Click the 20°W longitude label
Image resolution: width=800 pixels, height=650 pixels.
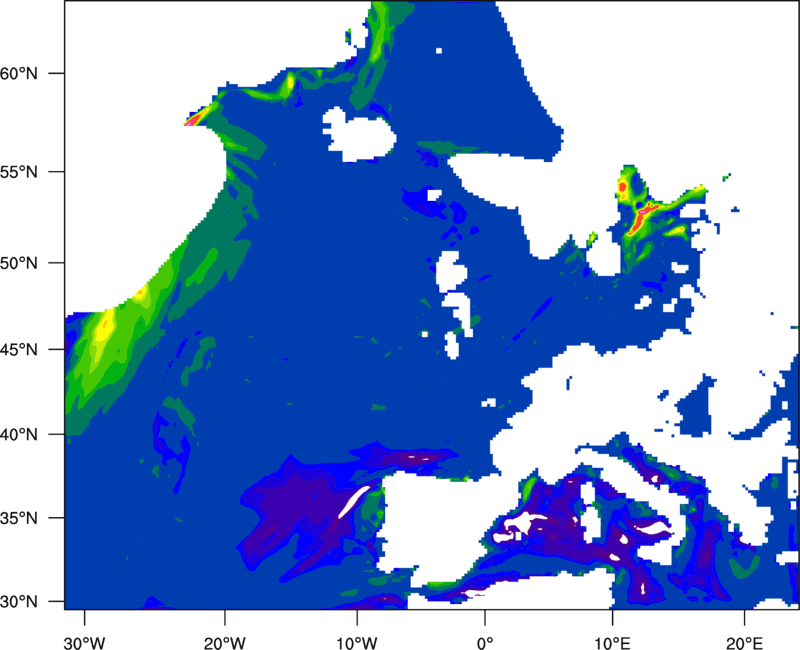click(225, 643)
